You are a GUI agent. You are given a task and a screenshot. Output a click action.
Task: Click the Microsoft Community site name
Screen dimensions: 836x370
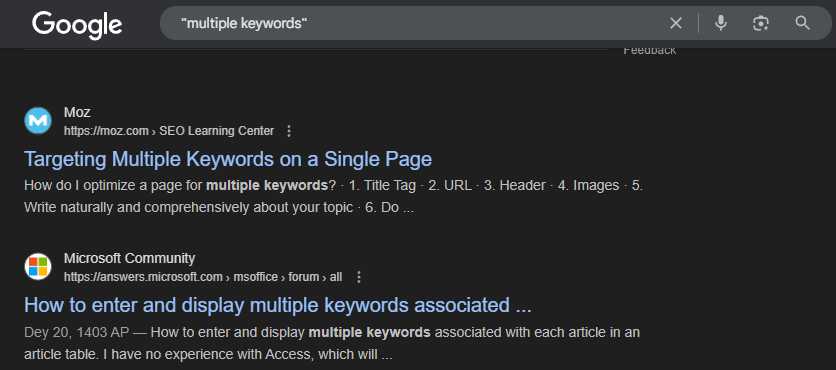click(x=130, y=259)
